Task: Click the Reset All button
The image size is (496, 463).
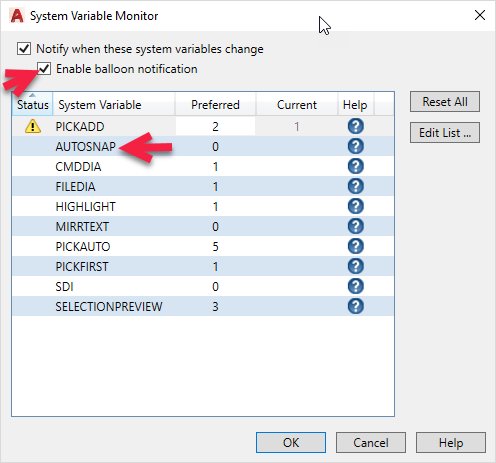Action: click(445, 102)
